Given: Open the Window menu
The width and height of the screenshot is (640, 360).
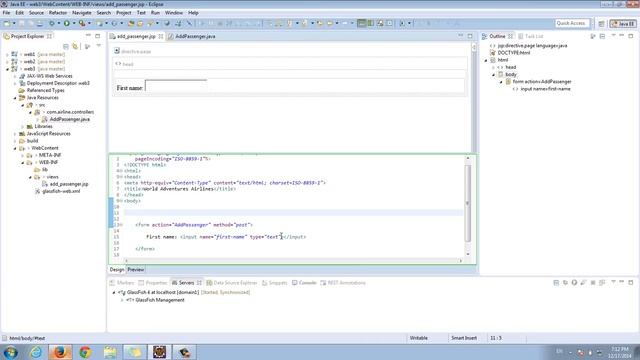Looking at the screenshot, I should point(173,13).
